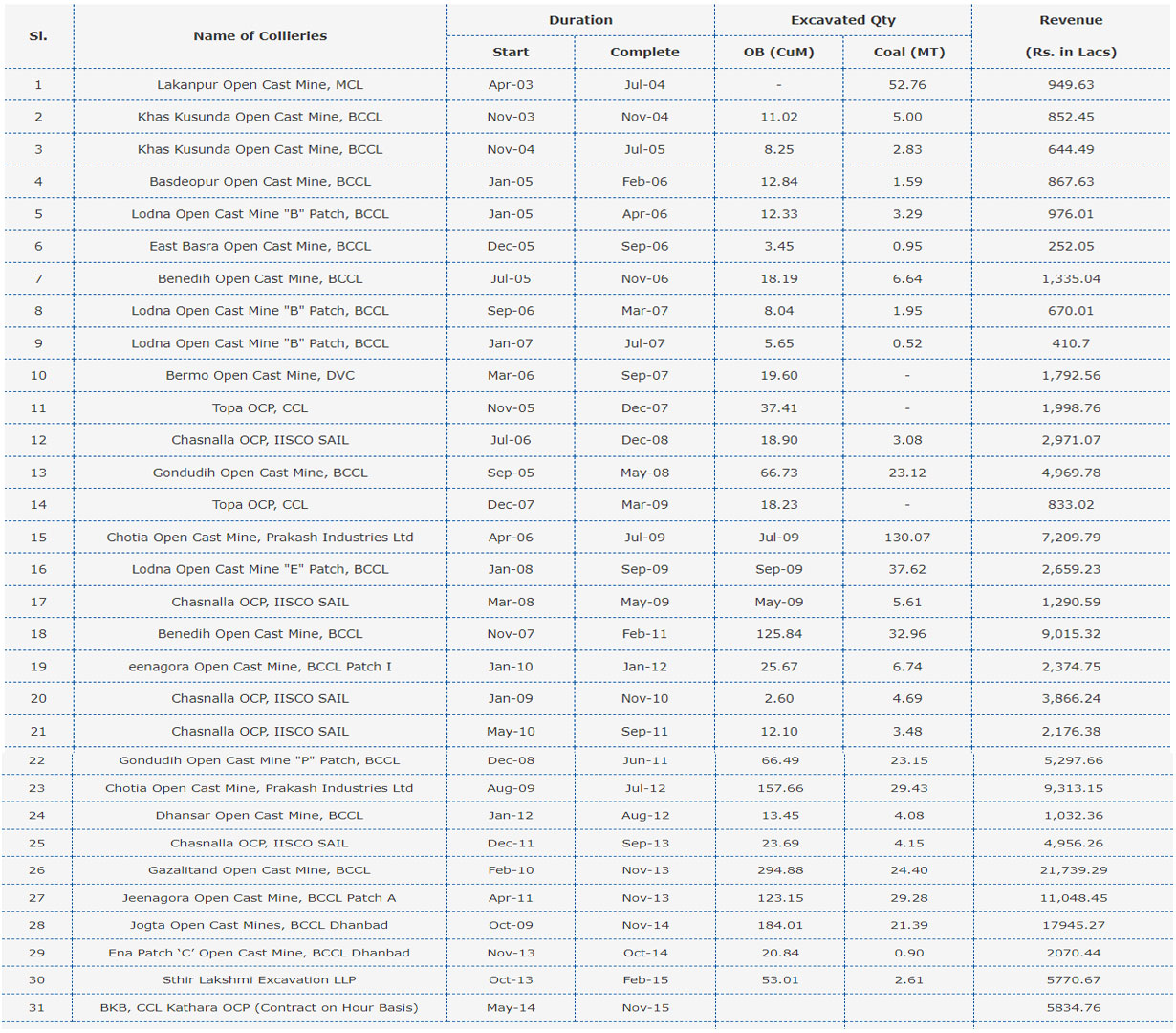Click Basdeopur Open Cast Mine, BCCL name

point(260,182)
